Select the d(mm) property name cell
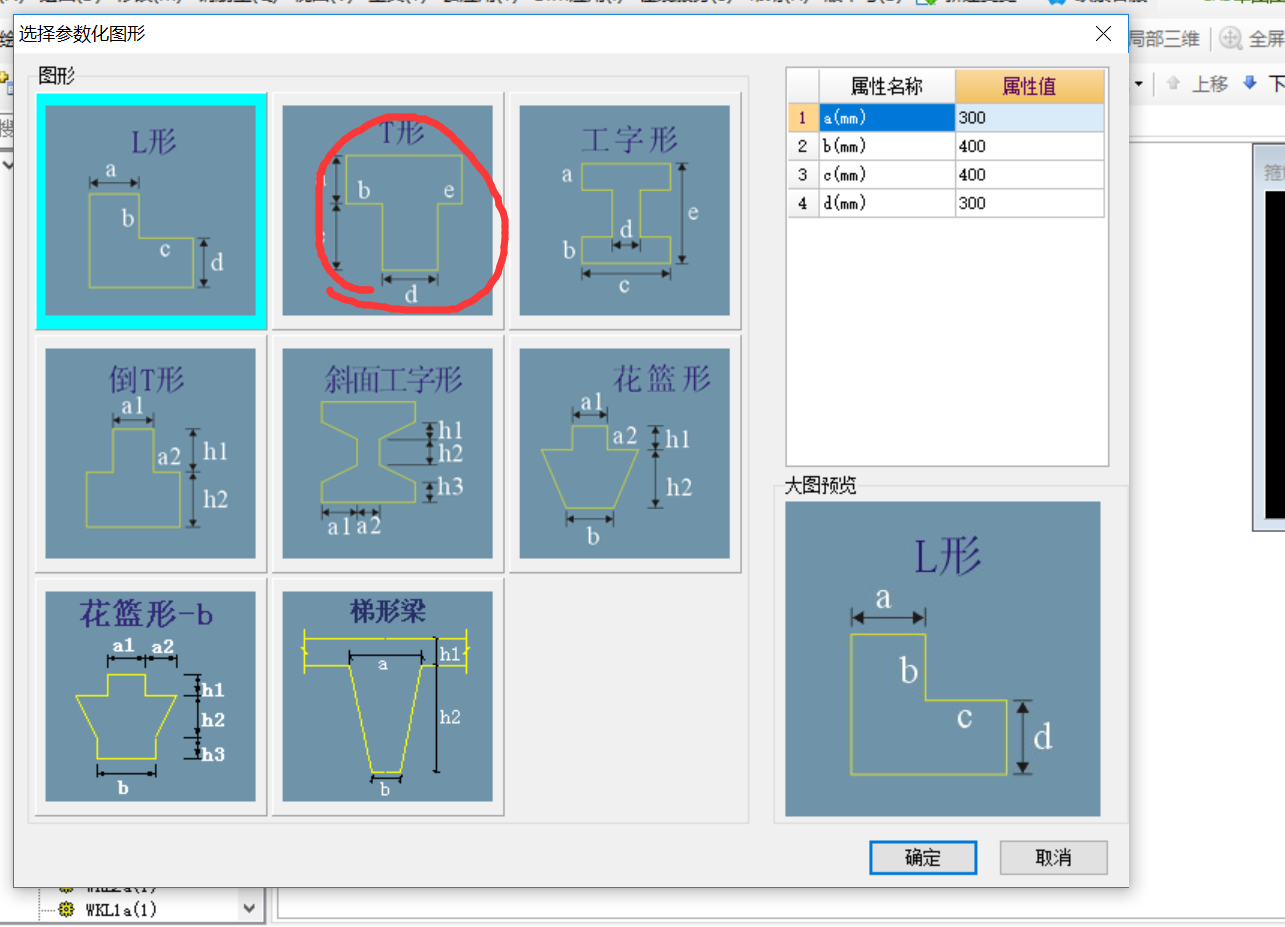1285x927 pixels. pos(887,203)
